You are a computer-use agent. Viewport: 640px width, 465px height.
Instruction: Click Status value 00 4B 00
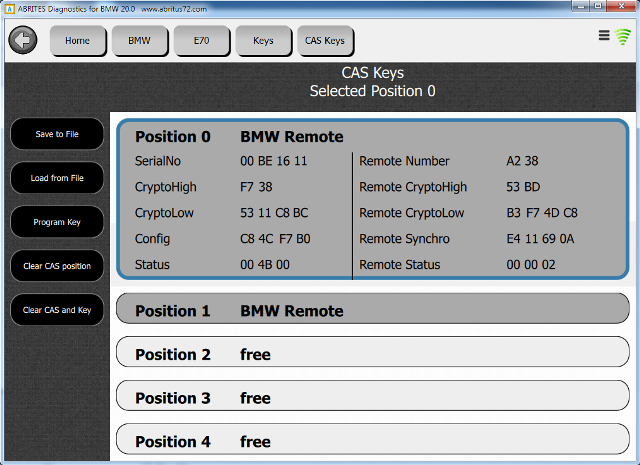click(265, 265)
